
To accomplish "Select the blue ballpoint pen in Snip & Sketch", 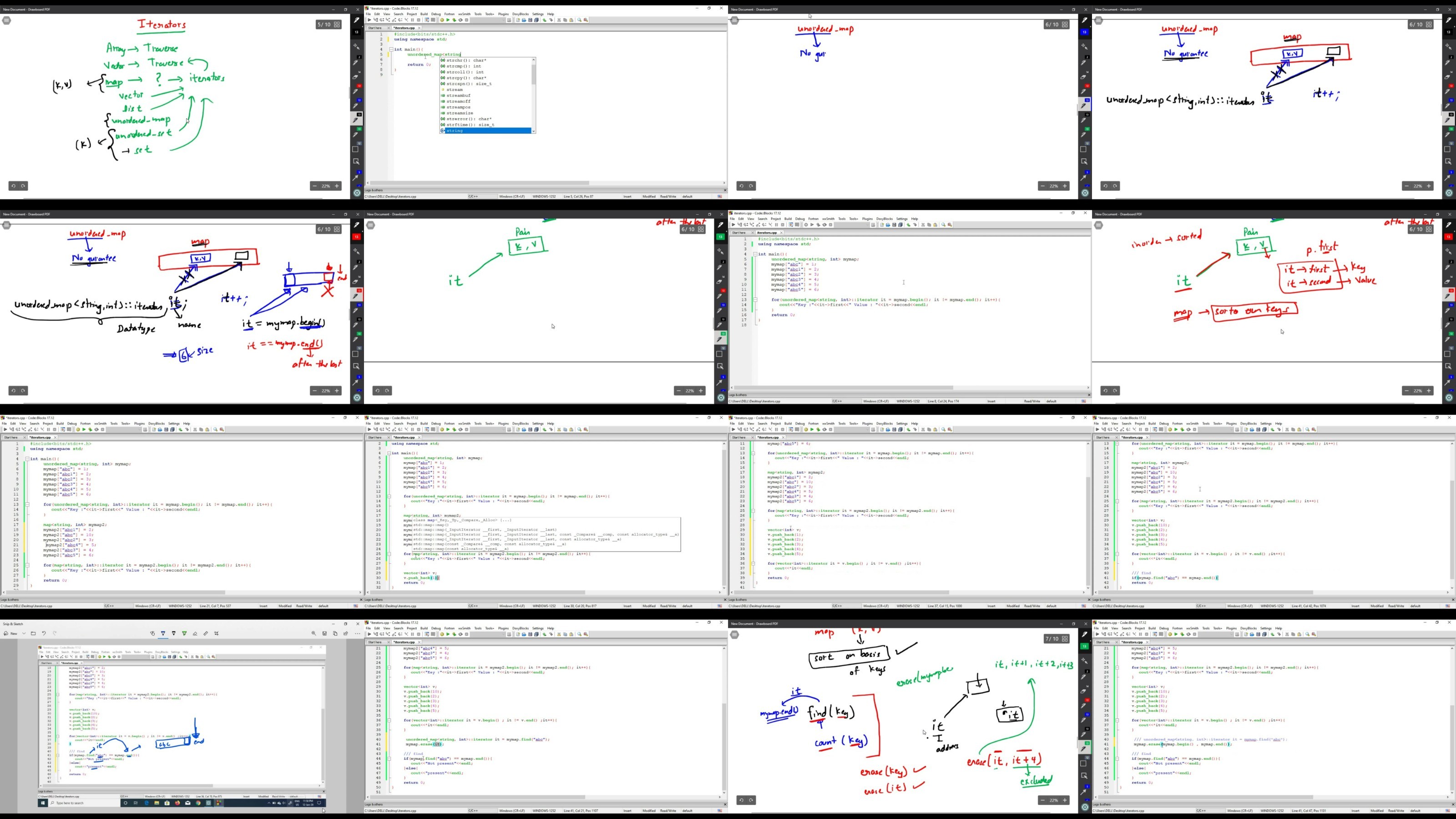I will (163, 634).
